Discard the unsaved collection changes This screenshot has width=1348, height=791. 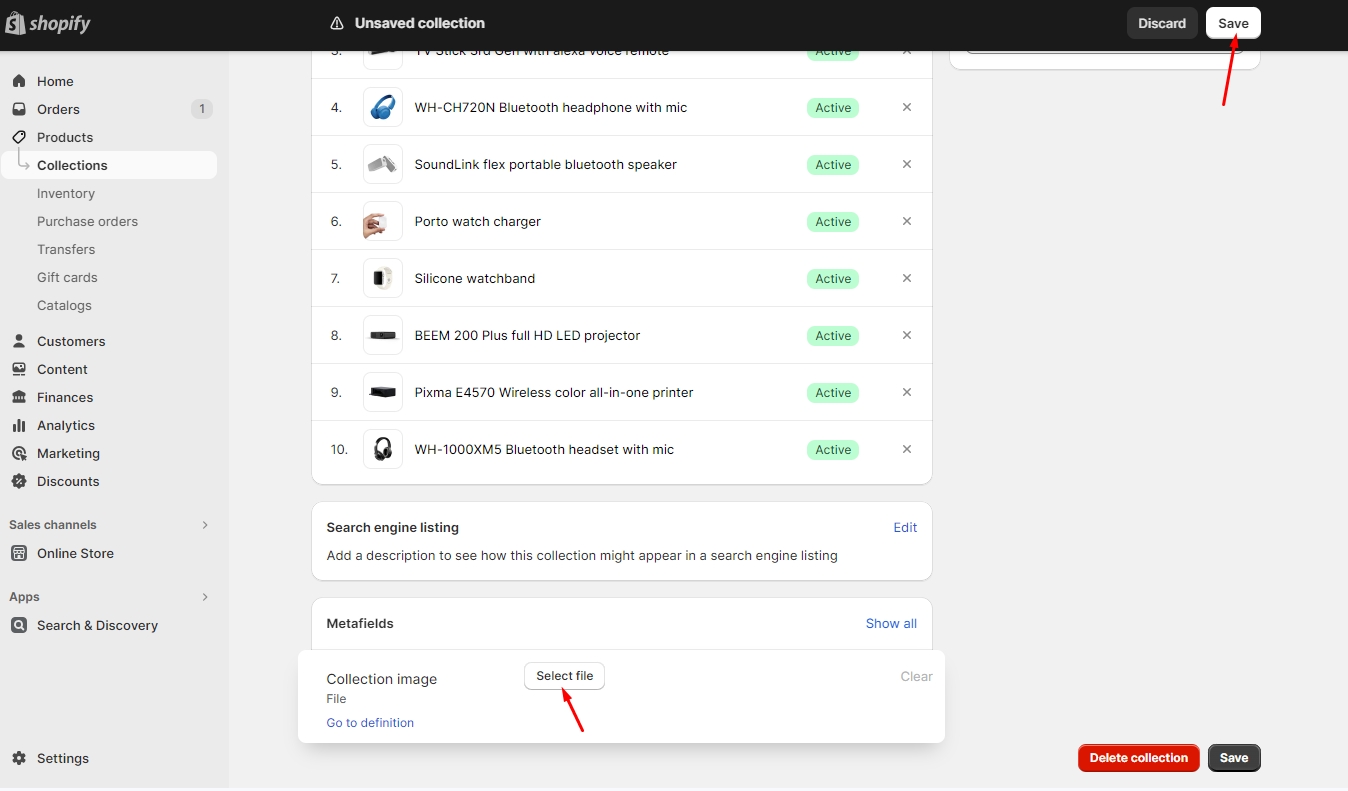(1161, 23)
